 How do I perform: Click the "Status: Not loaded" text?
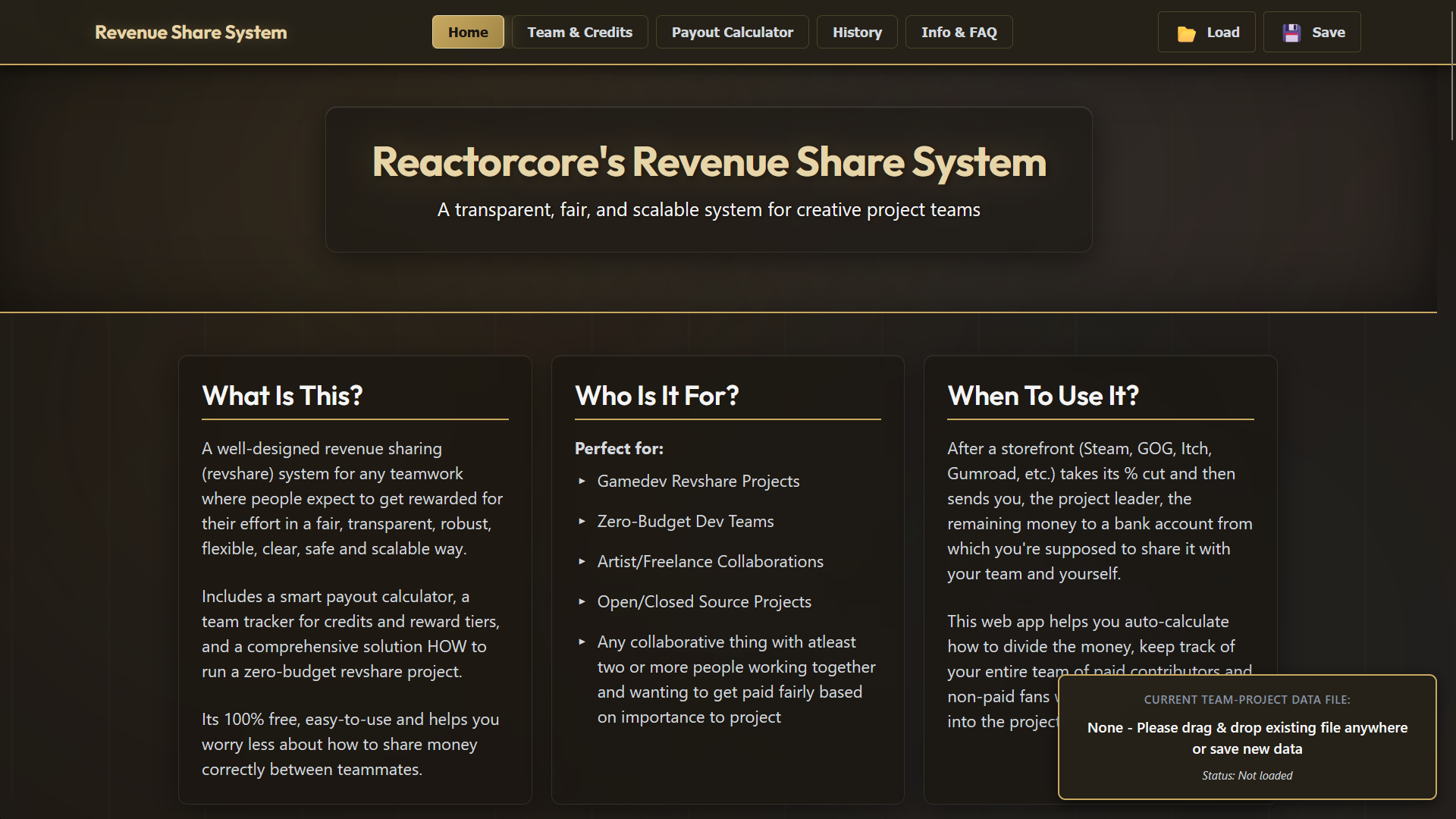1247,775
